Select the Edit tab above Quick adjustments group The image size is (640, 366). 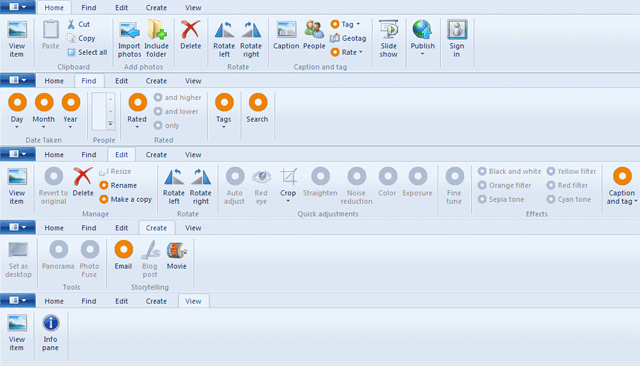(x=122, y=155)
